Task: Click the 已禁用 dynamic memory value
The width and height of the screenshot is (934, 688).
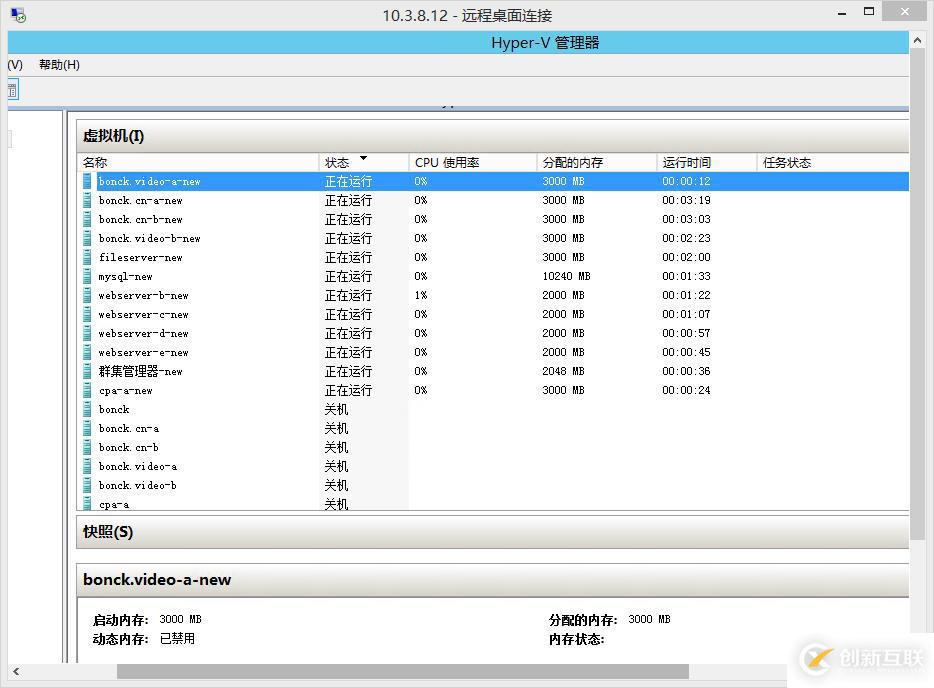Action: [x=177, y=639]
